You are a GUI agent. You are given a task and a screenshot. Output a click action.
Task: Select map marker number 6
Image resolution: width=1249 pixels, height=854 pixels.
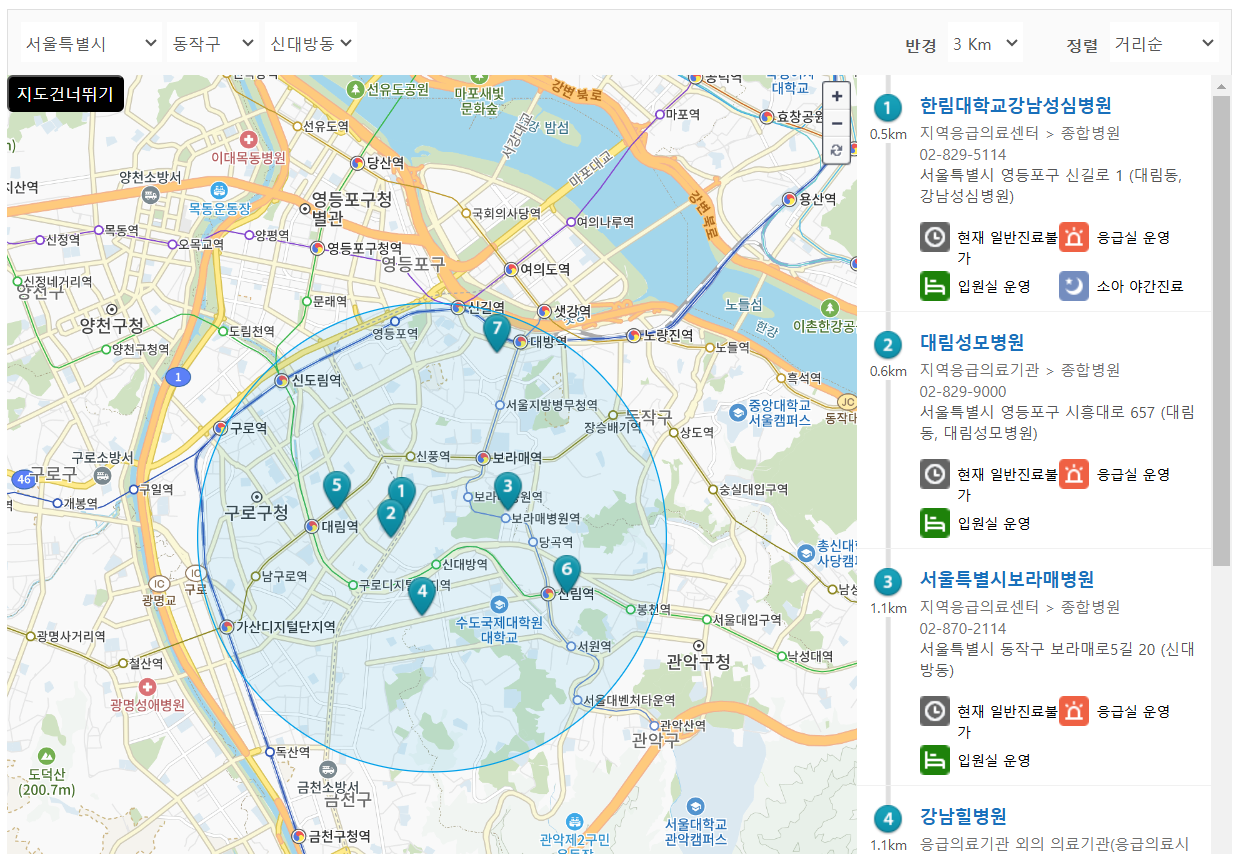[567, 573]
